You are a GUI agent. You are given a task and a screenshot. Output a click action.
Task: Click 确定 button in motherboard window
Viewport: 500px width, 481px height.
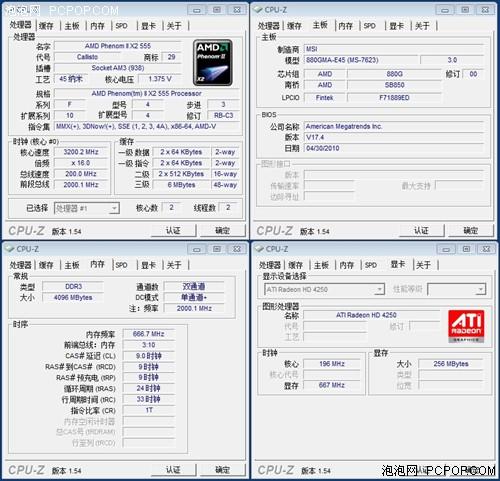(x=471, y=230)
